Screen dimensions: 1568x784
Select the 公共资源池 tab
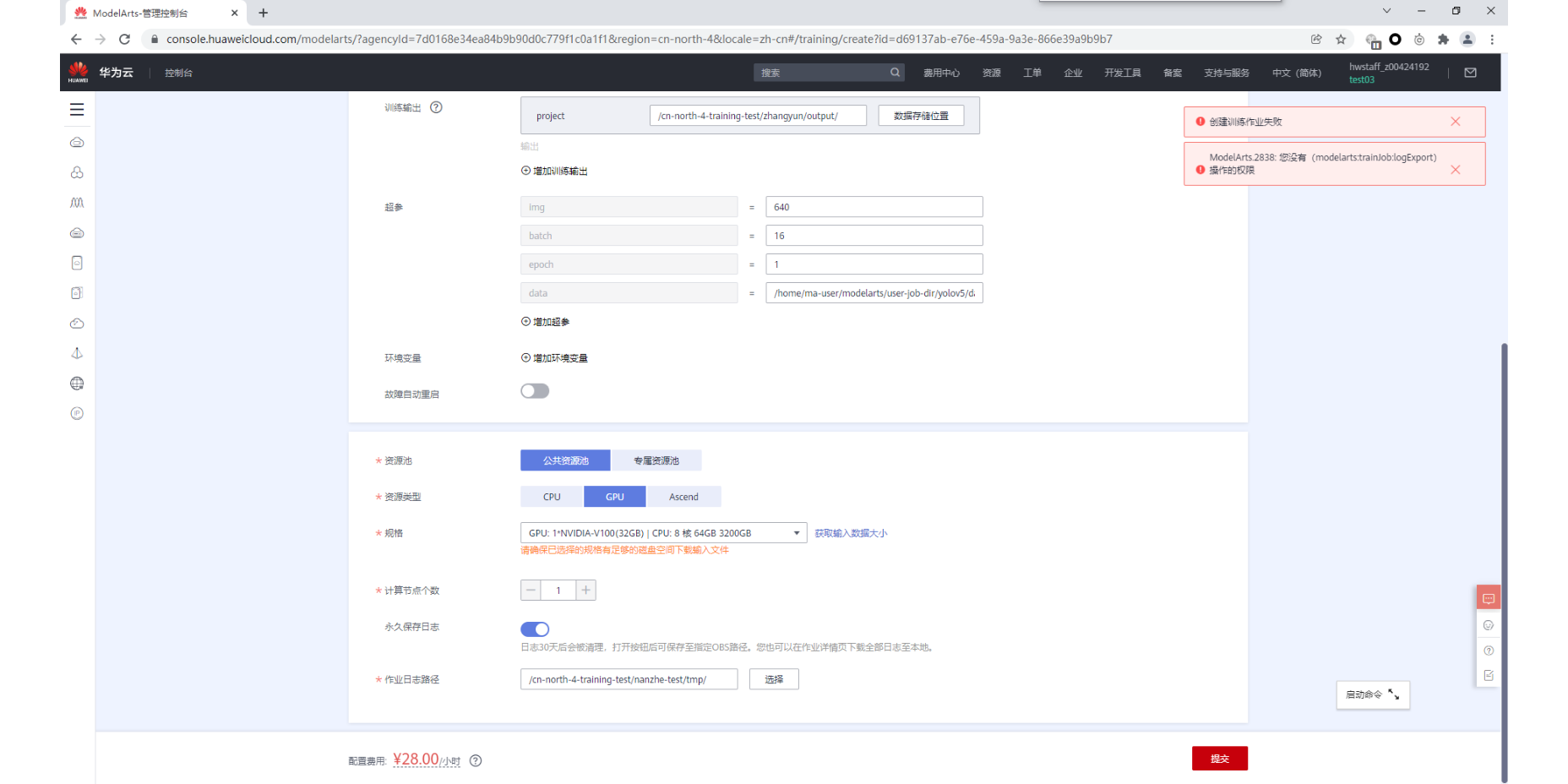566,460
